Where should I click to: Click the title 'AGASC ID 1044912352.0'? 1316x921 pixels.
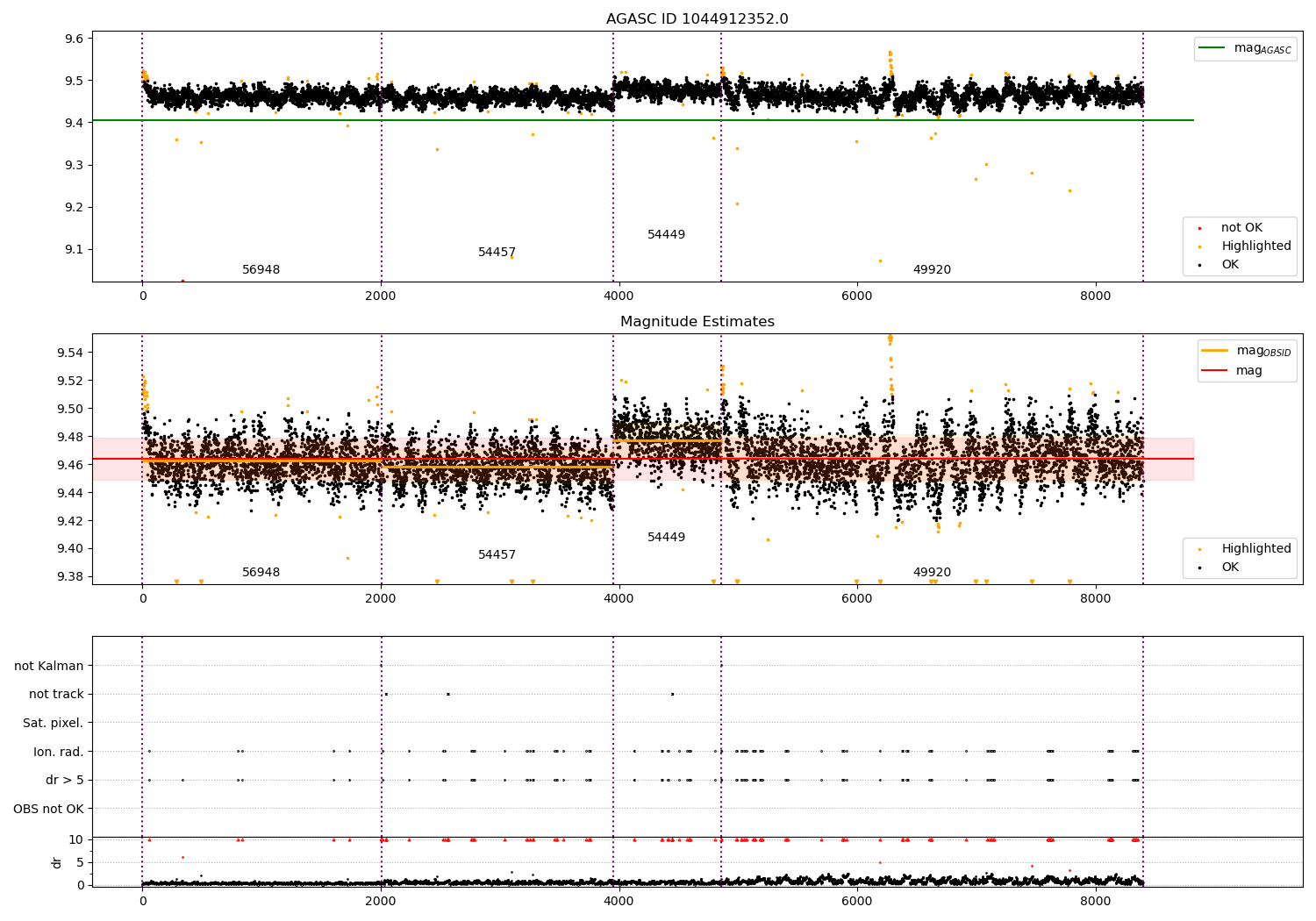pos(697,19)
